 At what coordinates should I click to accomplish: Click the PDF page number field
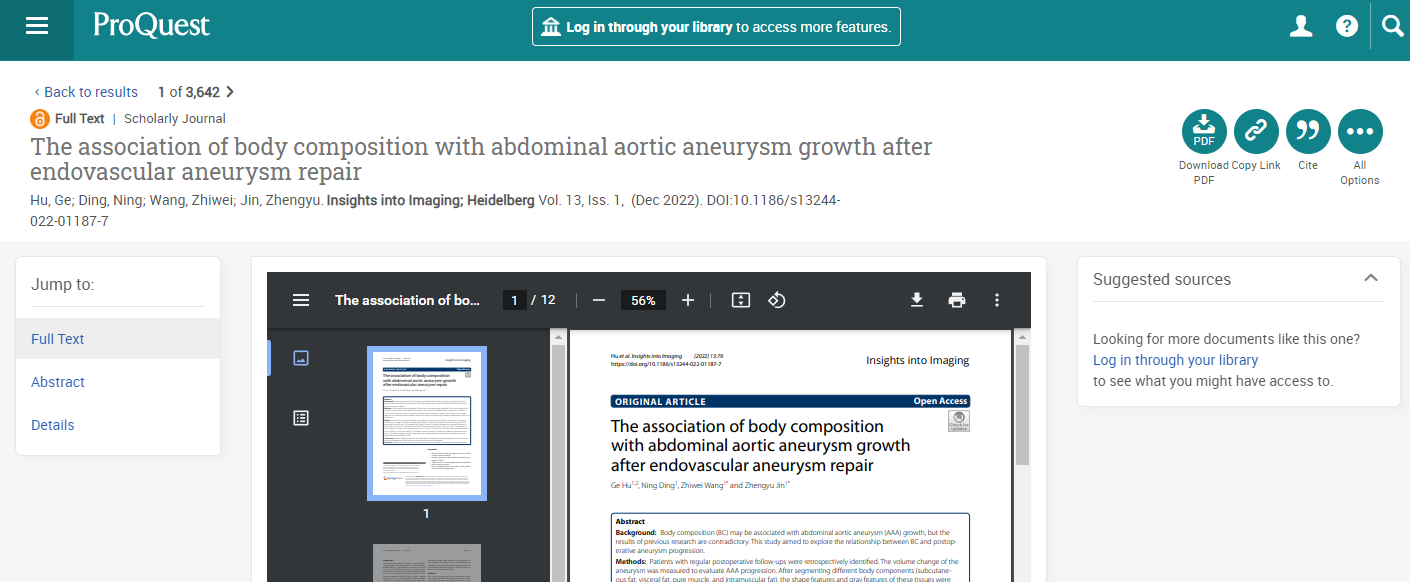pos(514,300)
